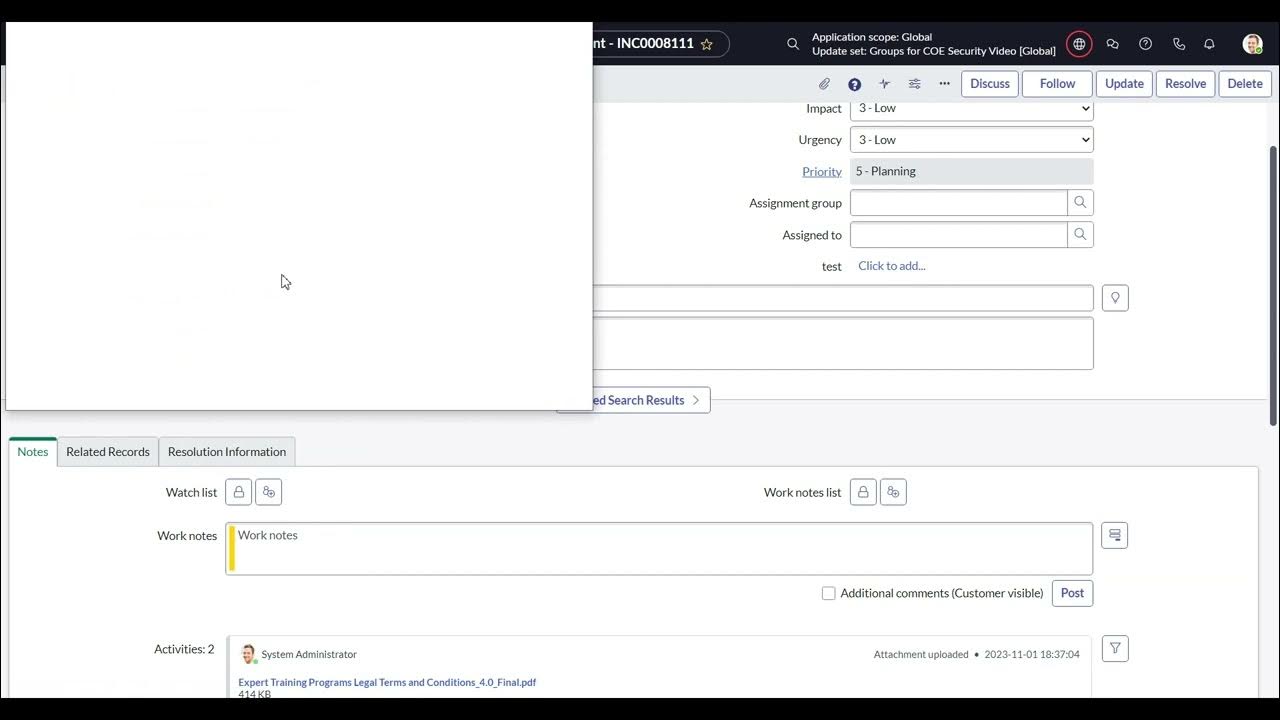Screen dimensions: 1280x720
Task: Switch to the Related Records tab
Action: point(108,452)
